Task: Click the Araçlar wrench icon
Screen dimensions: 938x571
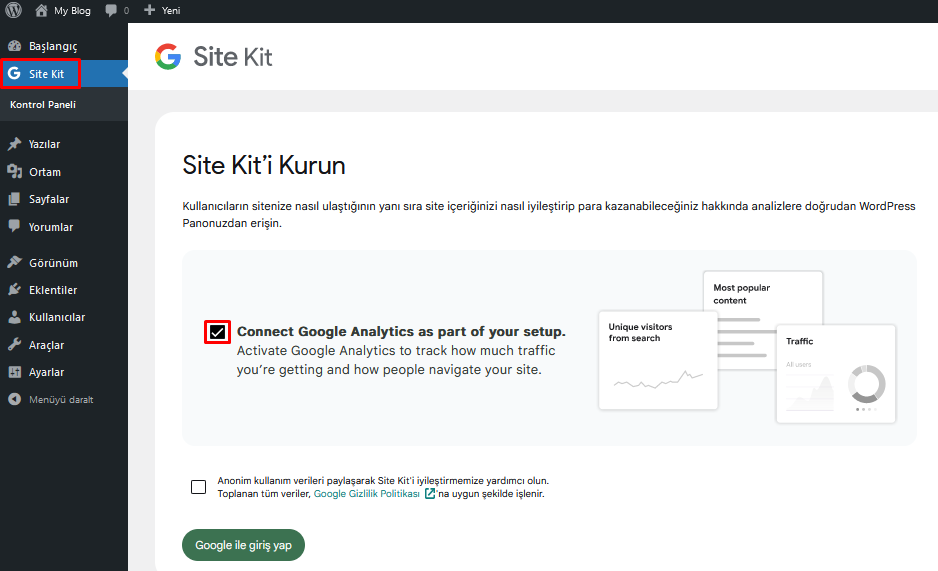Action: click(14, 345)
